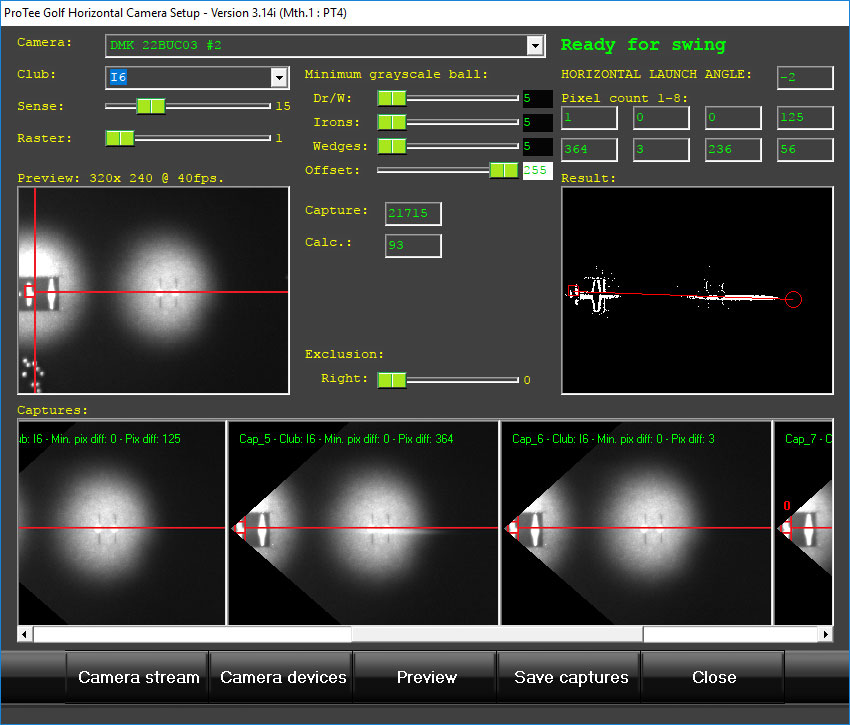This screenshot has height=725, width=850.
Task: Click the Dr/W value box showing 5
Action: 537,98
